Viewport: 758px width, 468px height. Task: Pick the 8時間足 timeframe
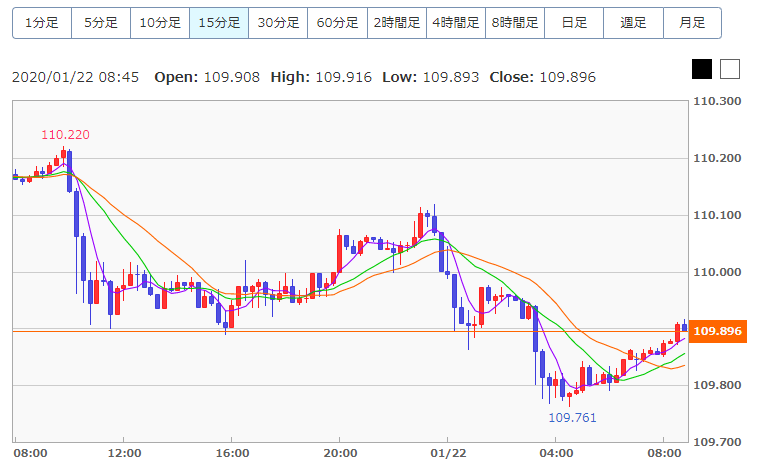pyautogui.click(x=515, y=23)
